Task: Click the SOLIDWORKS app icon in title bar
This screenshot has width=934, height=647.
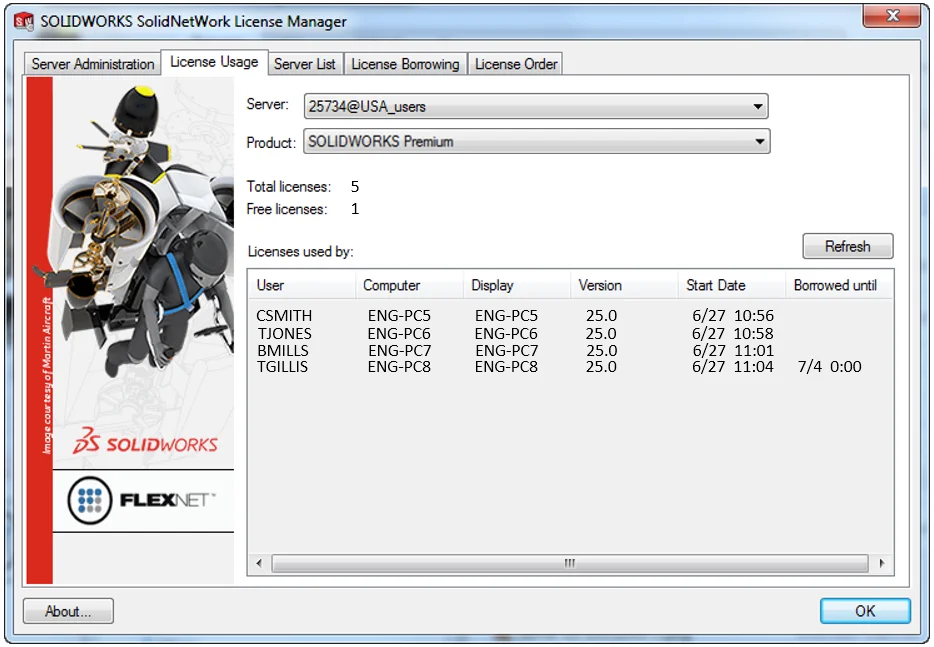Action: pyautogui.click(x=24, y=21)
